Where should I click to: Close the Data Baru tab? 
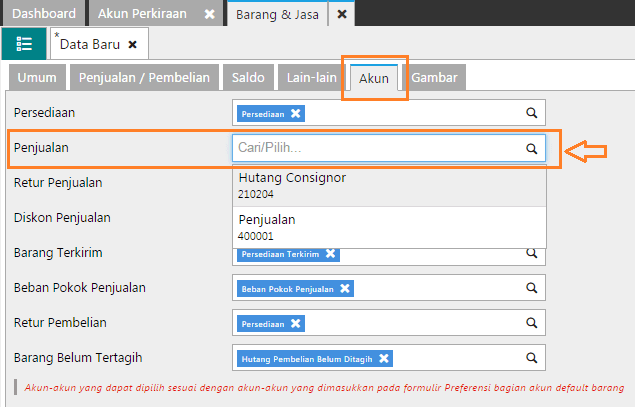(x=132, y=45)
